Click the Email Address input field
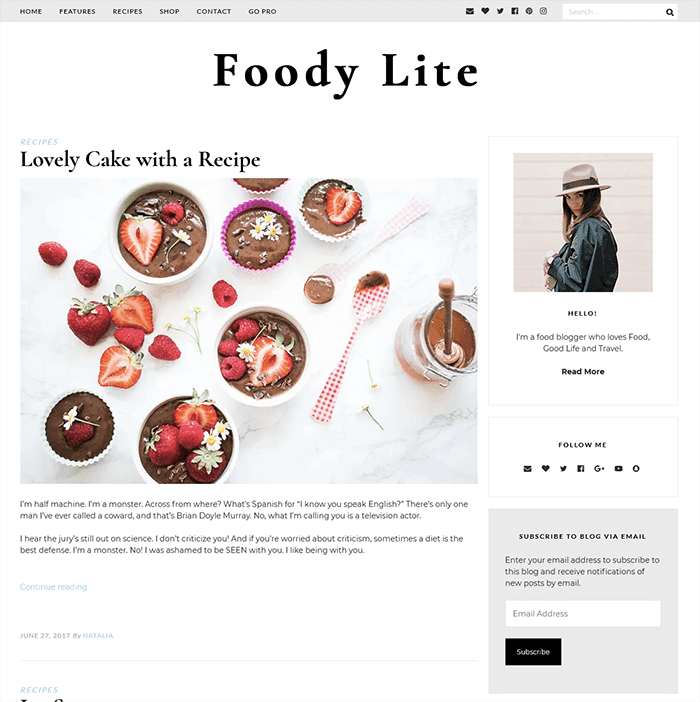The height and width of the screenshot is (702, 700). pos(583,613)
